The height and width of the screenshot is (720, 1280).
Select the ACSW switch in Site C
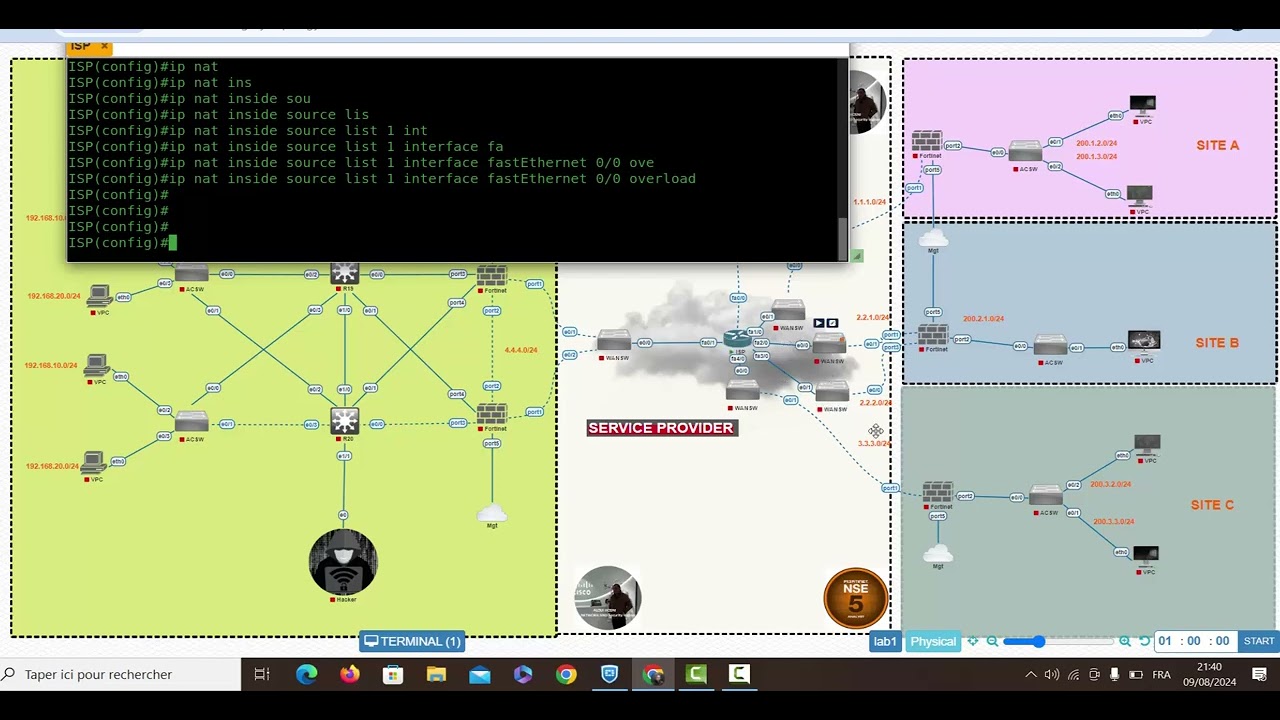tap(1046, 496)
